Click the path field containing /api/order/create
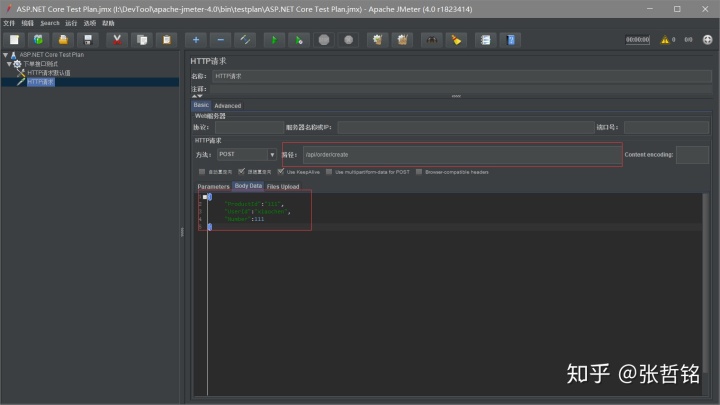The width and height of the screenshot is (720, 405). [x=462, y=155]
